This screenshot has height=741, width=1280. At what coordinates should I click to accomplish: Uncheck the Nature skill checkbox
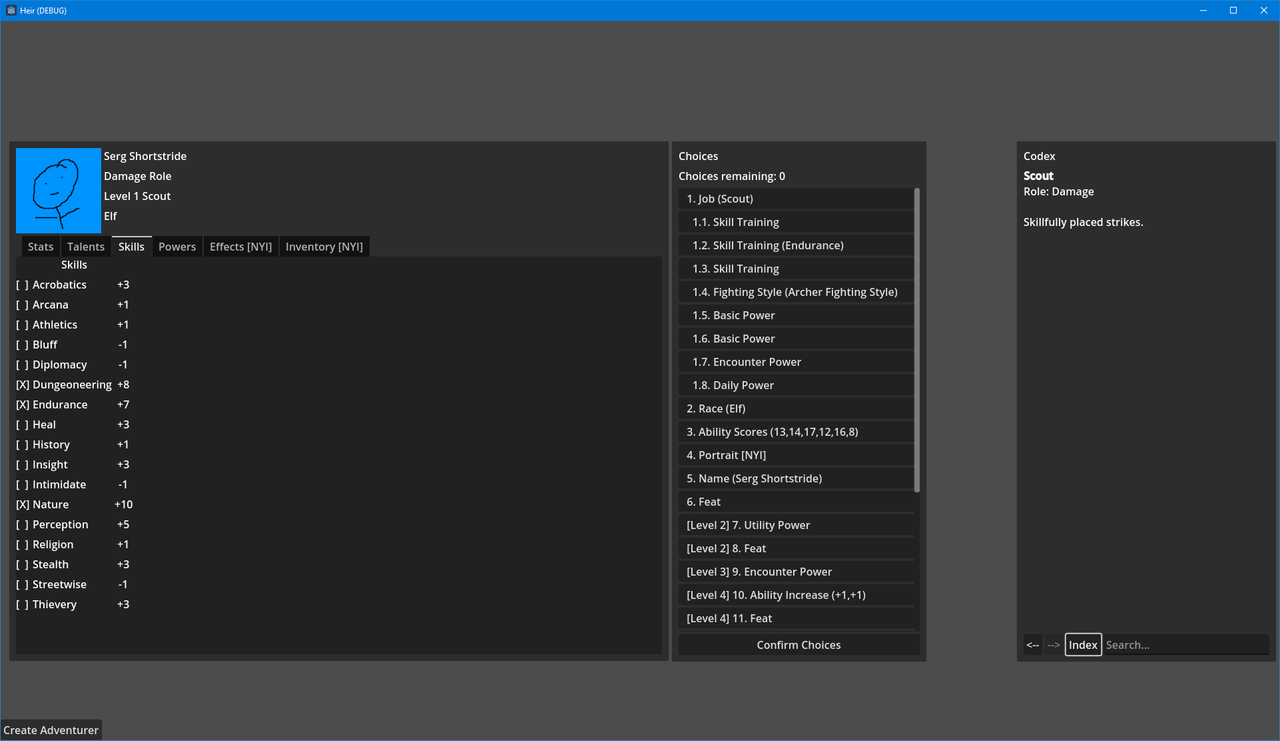pyautogui.click(x=22, y=505)
